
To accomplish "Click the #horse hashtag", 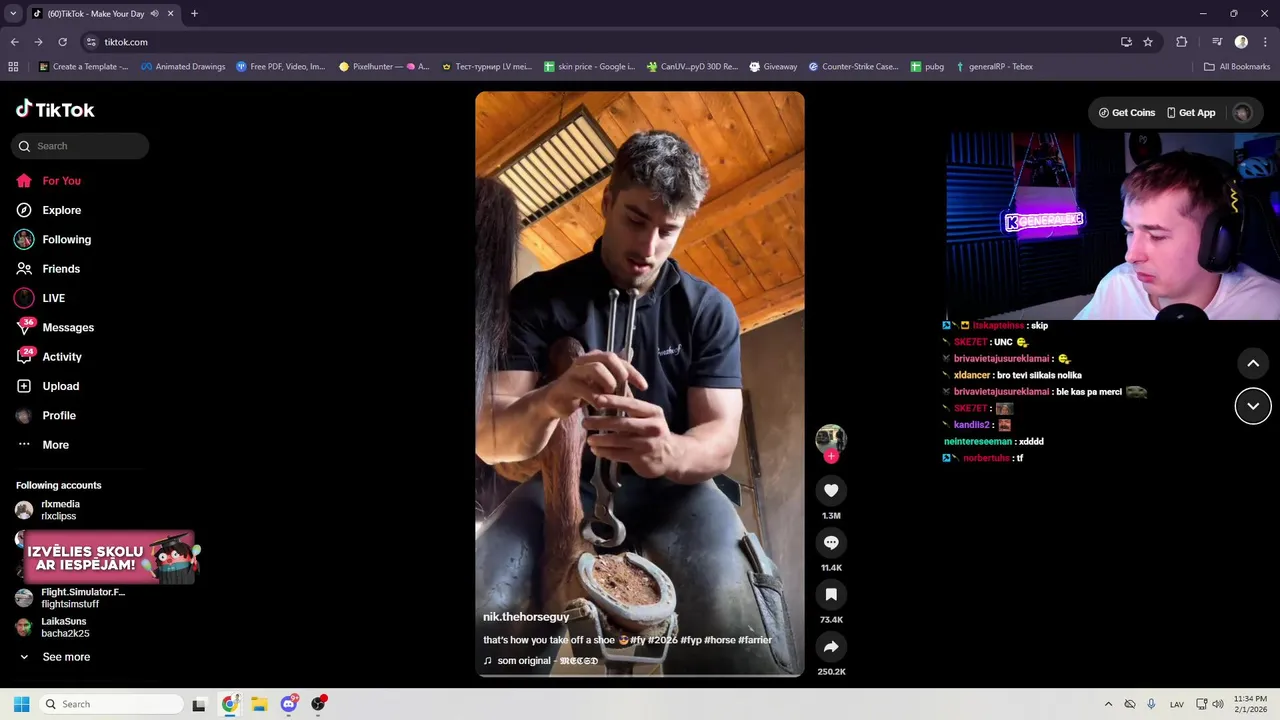I will click(x=720, y=640).
